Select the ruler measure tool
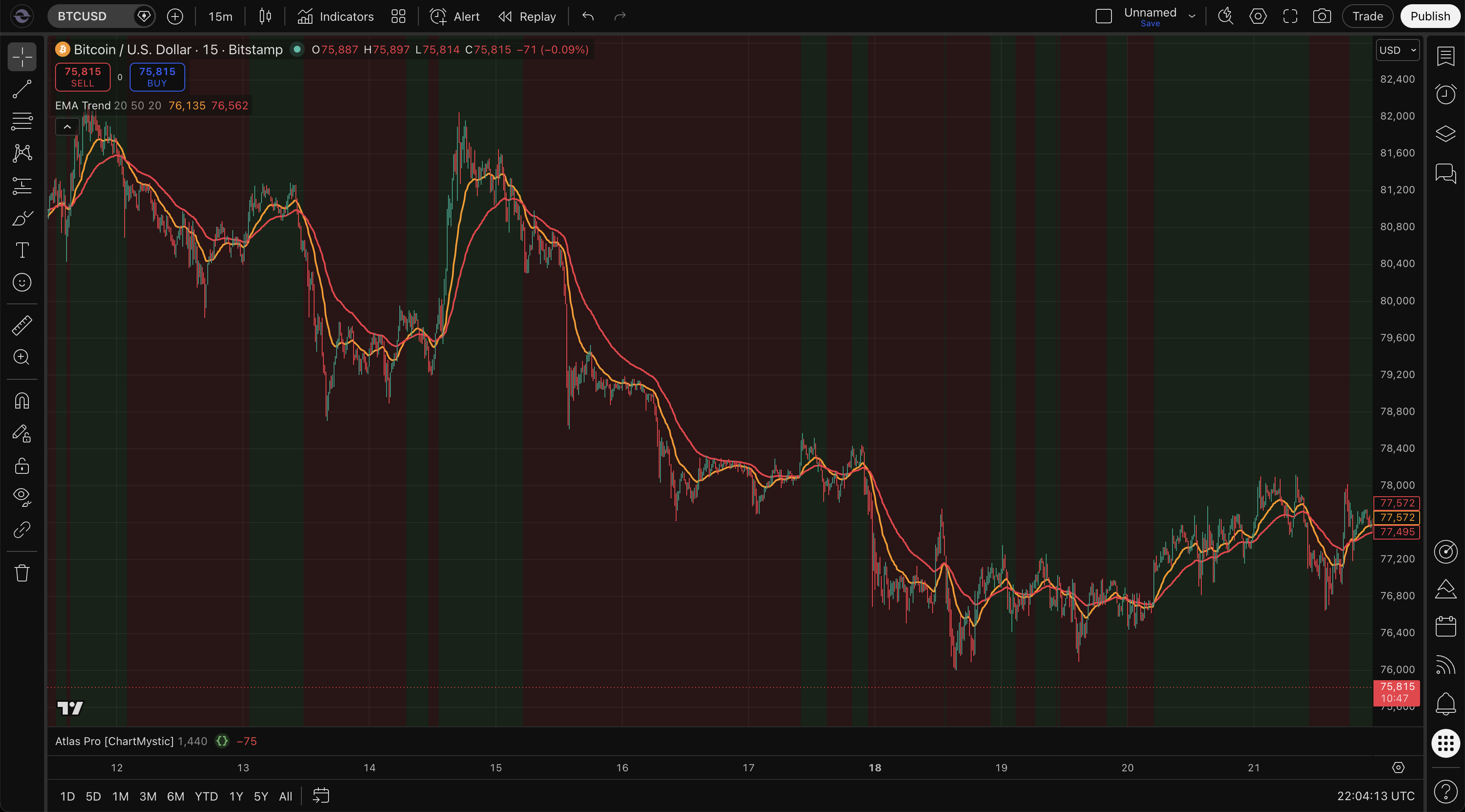Image resolution: width=1465 pixels, height=812 pixels. [x=22, y=325]
